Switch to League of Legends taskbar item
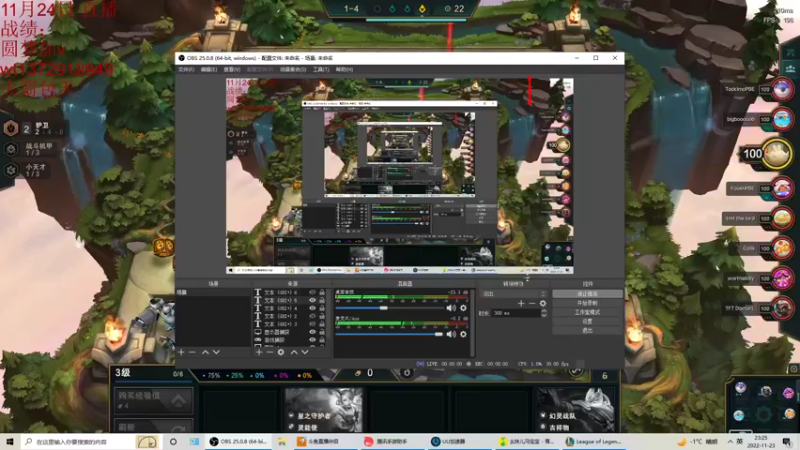The width and height of the screenshot is (800, 450). [x=594, y=441]
